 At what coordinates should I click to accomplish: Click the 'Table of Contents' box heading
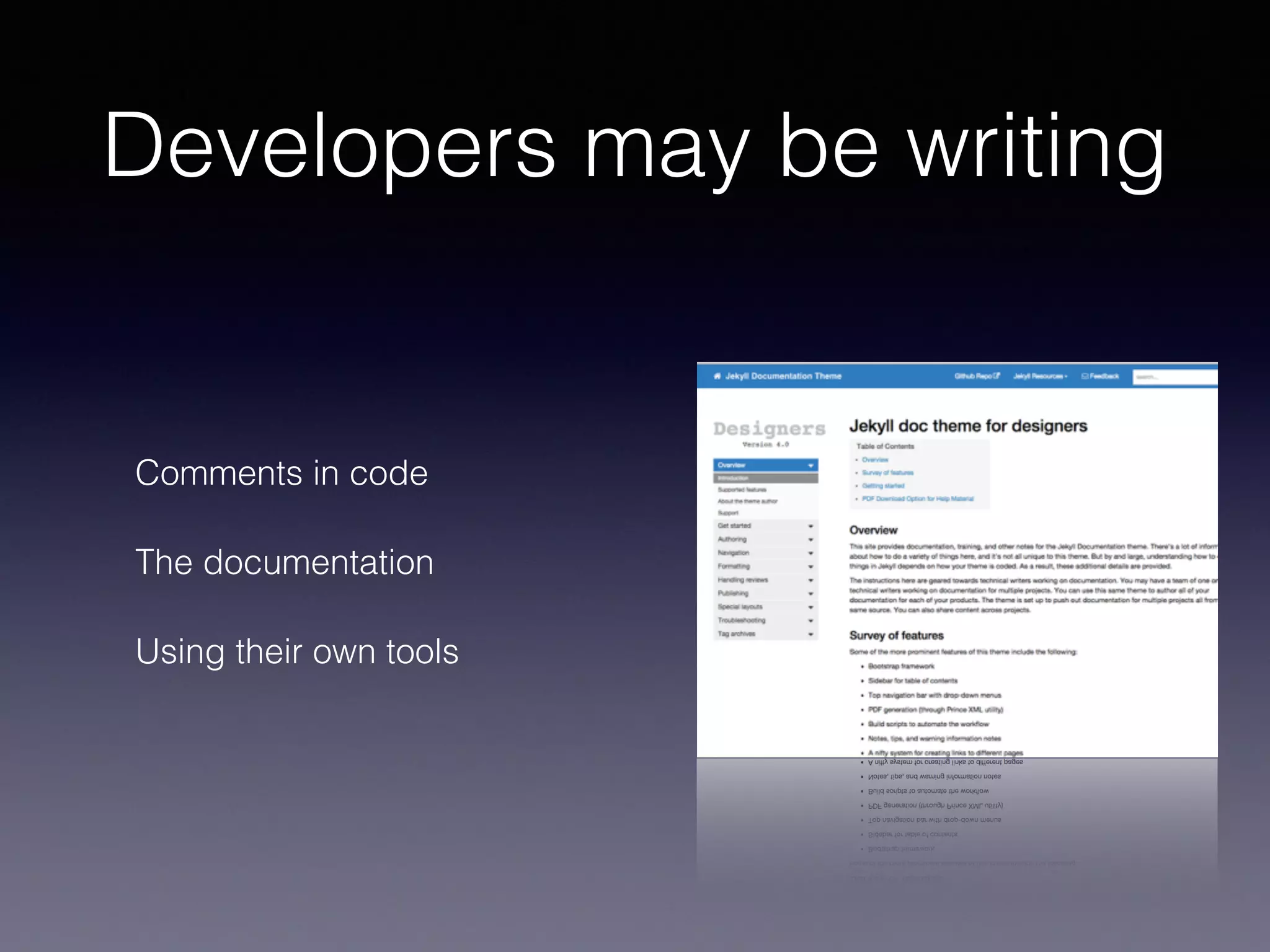pyautogui.click(x=885, y=447)
